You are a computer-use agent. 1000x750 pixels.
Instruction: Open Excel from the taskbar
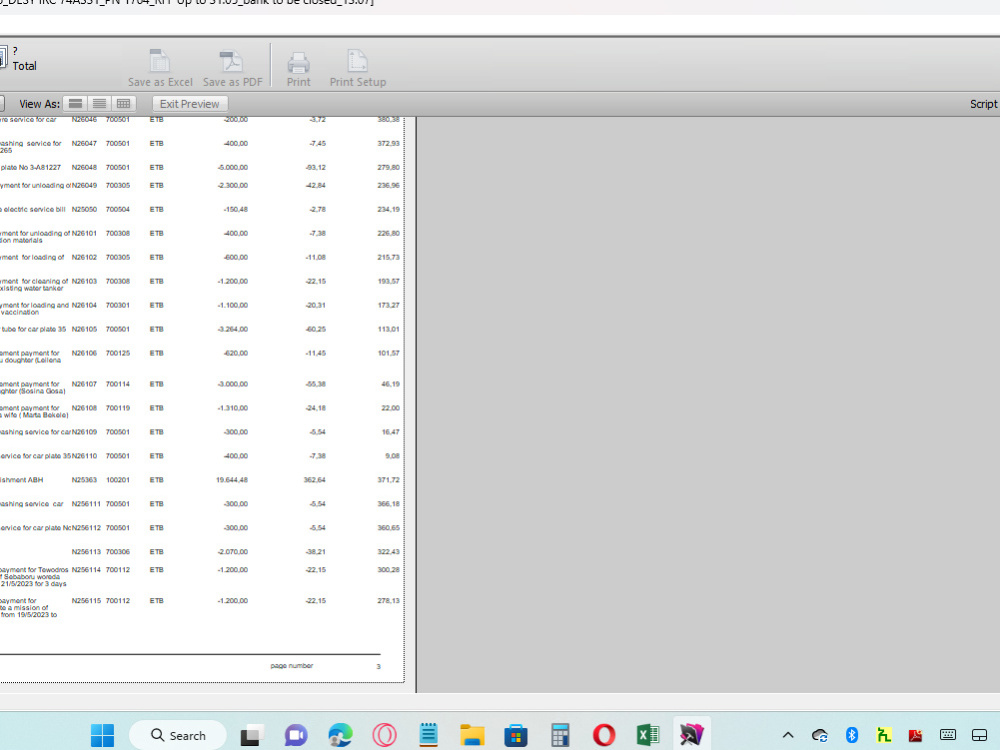coord(648,735)
